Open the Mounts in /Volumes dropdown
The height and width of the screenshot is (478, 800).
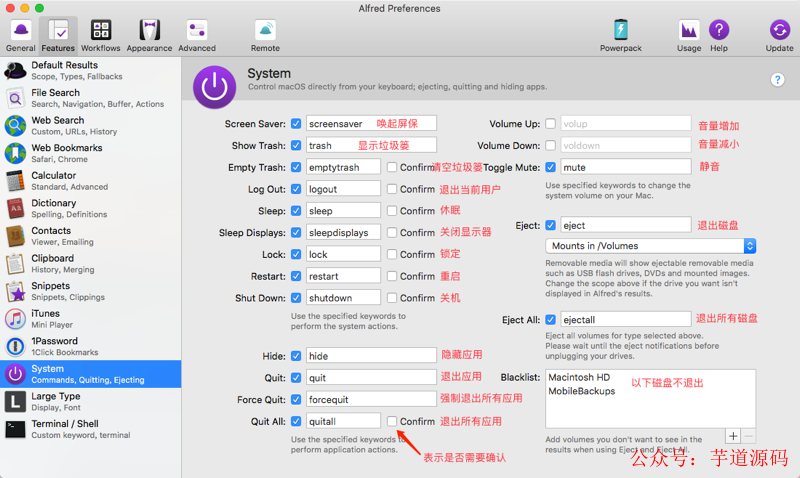point(651,246)
